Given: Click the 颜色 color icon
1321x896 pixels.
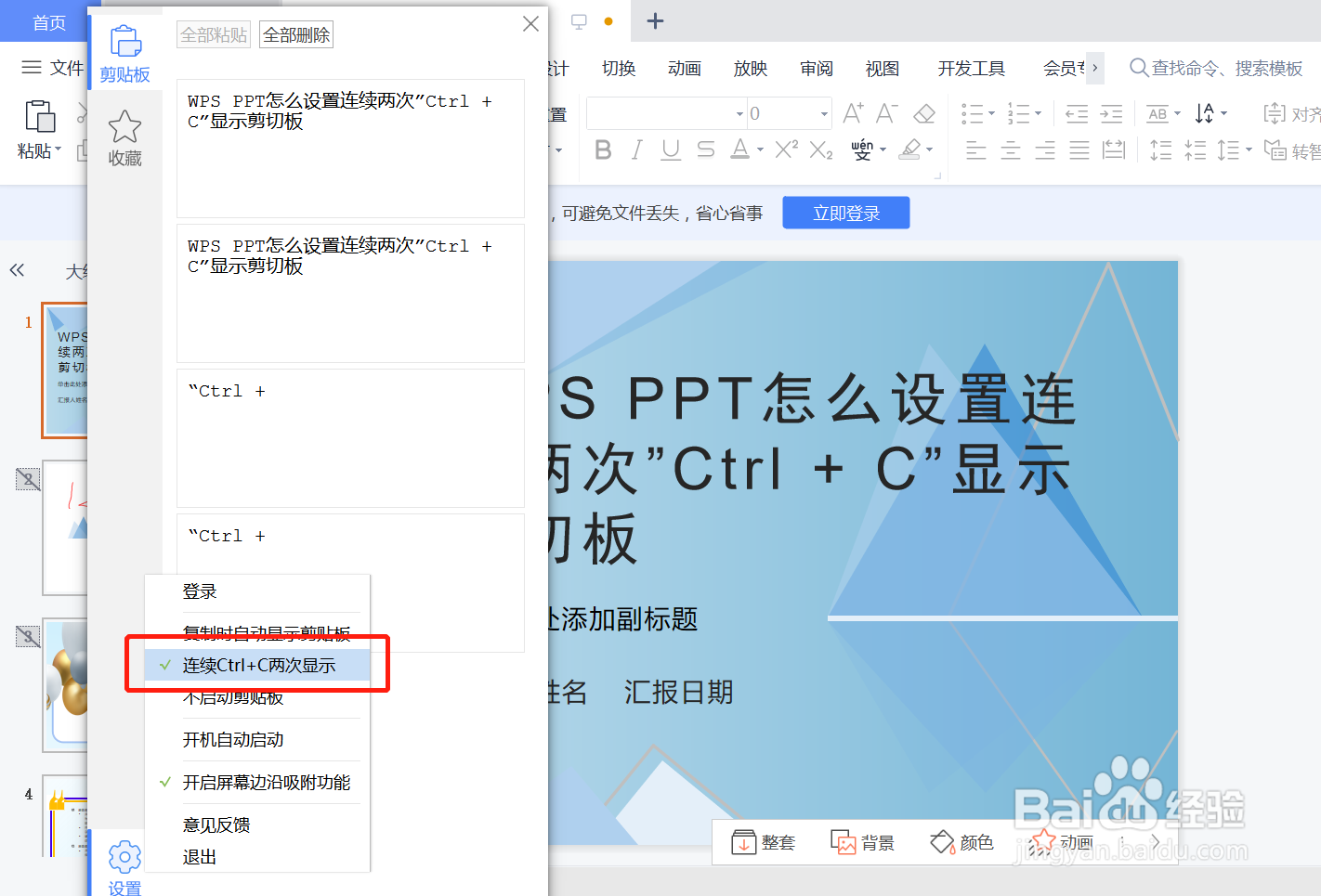Looking at the screenshot, I should pyautogui.click(x=942, y=842).
